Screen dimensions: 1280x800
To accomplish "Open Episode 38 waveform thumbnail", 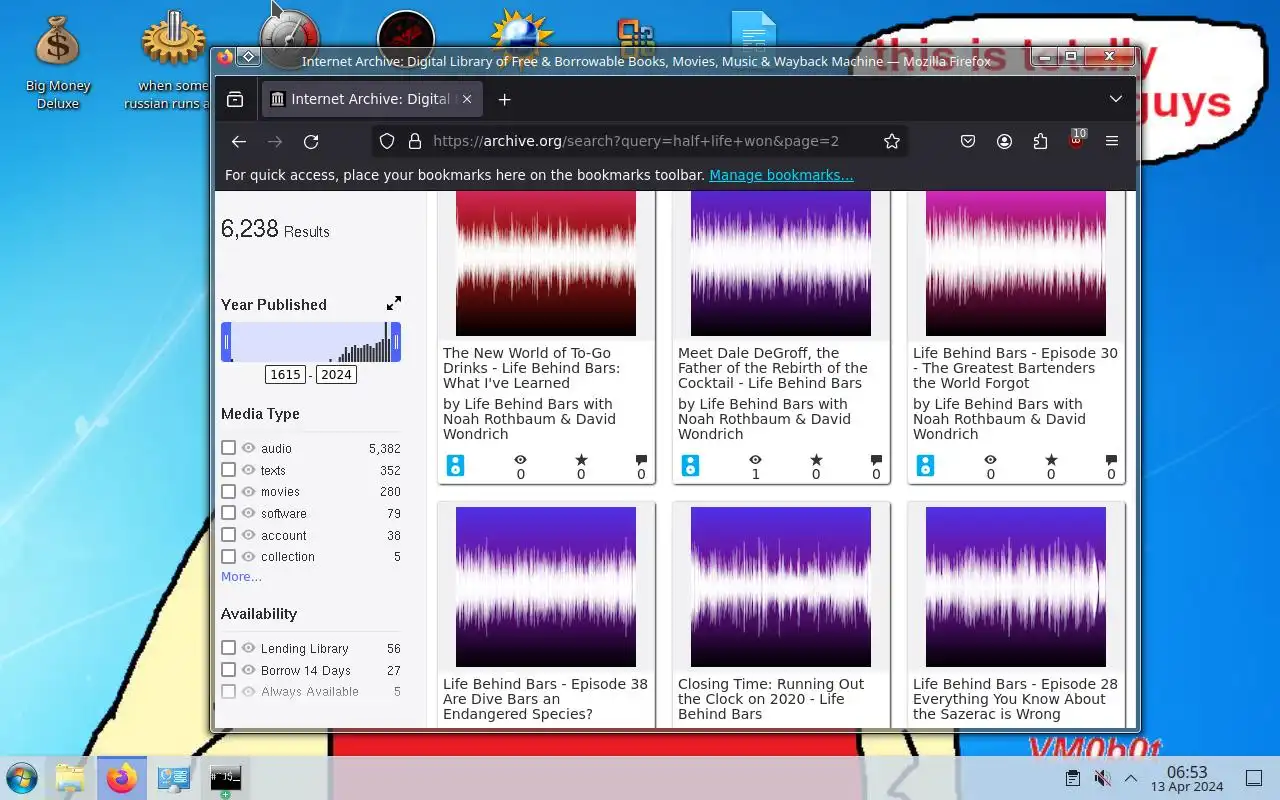I will (x=546, y=587).
